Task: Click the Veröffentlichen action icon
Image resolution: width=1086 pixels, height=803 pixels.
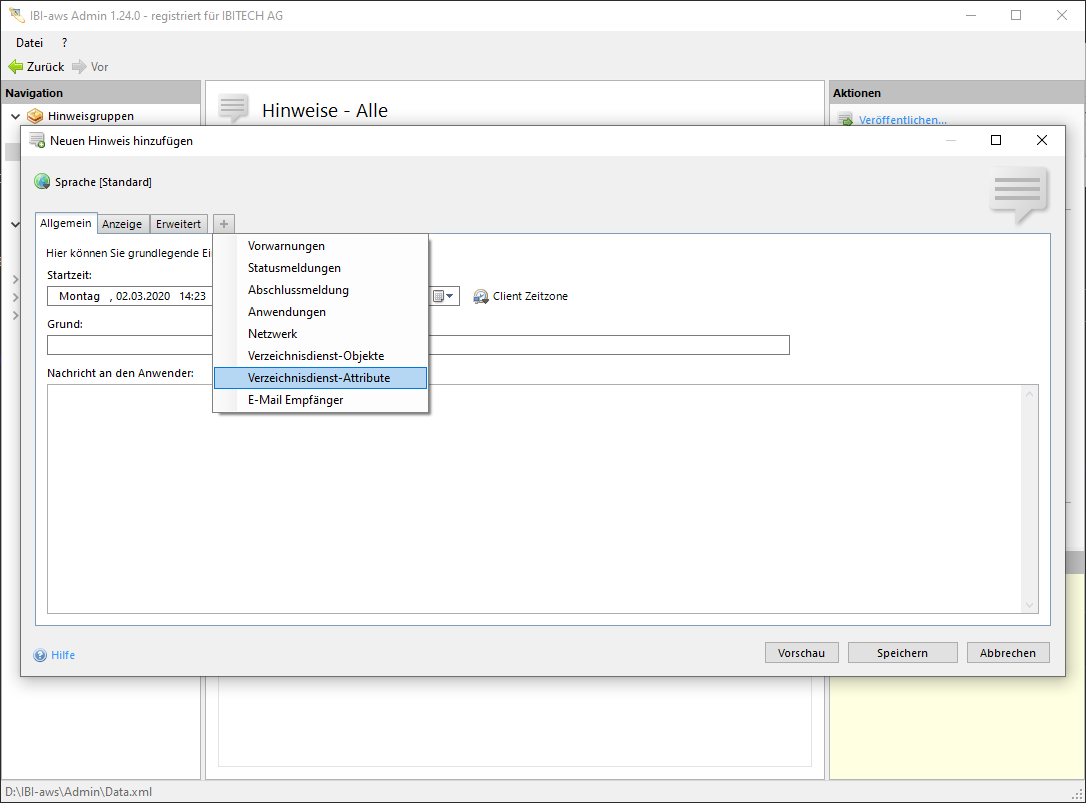Action: pos(845,120)
